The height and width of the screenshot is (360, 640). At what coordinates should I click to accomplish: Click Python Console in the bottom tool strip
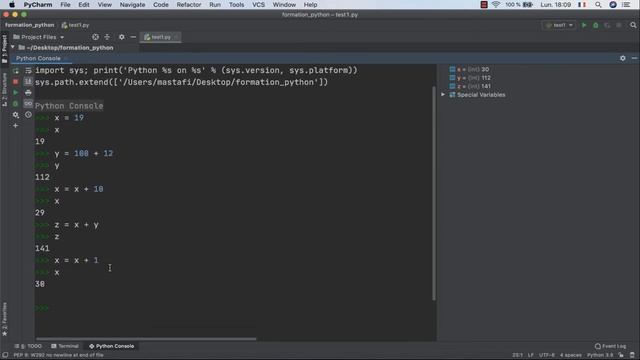(x=112, y=346)
